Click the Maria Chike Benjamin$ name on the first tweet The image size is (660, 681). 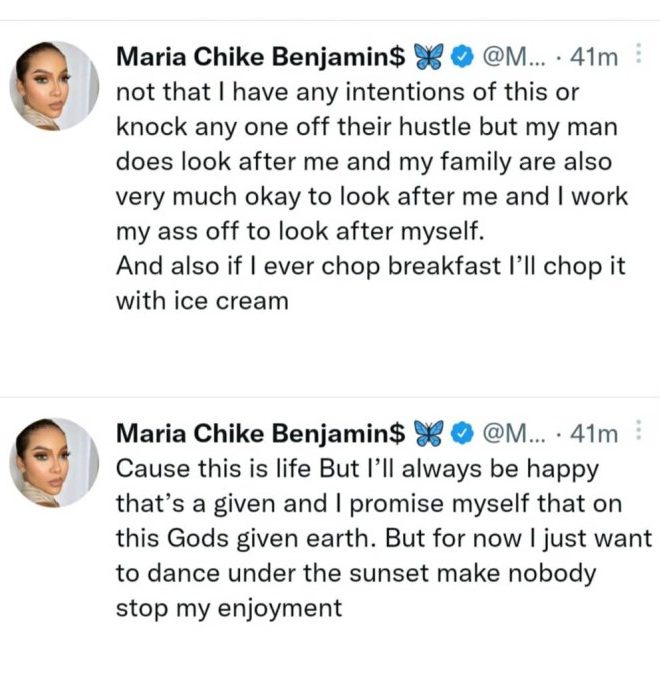[260, 58]
